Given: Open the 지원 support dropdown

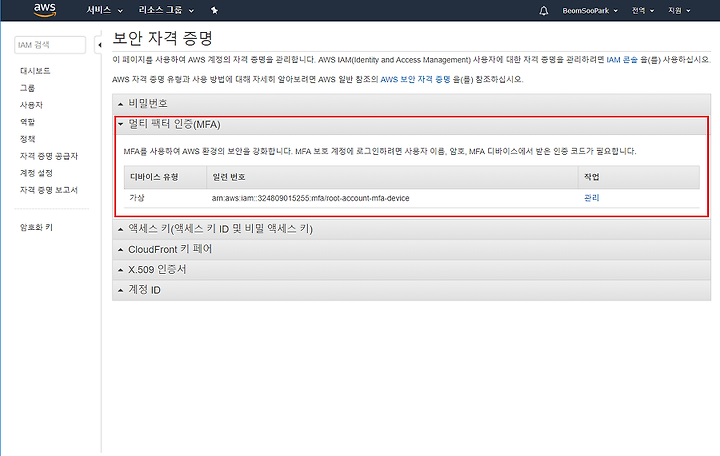Looking at the screenshot, I should click(679, 11).
